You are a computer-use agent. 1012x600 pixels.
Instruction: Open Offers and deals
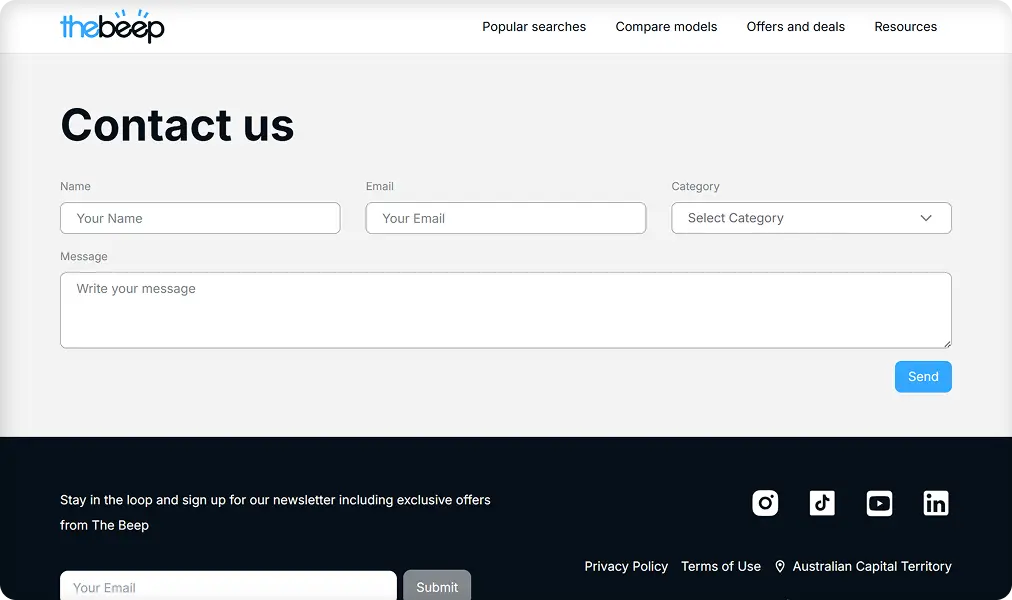[x=795, y=27]
